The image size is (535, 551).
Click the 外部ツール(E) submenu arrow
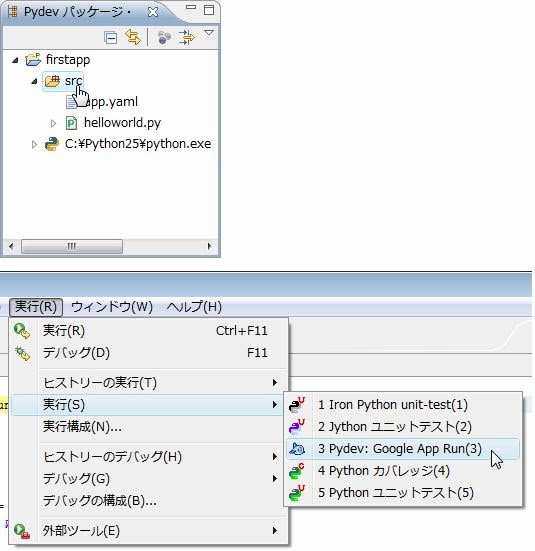275,531
